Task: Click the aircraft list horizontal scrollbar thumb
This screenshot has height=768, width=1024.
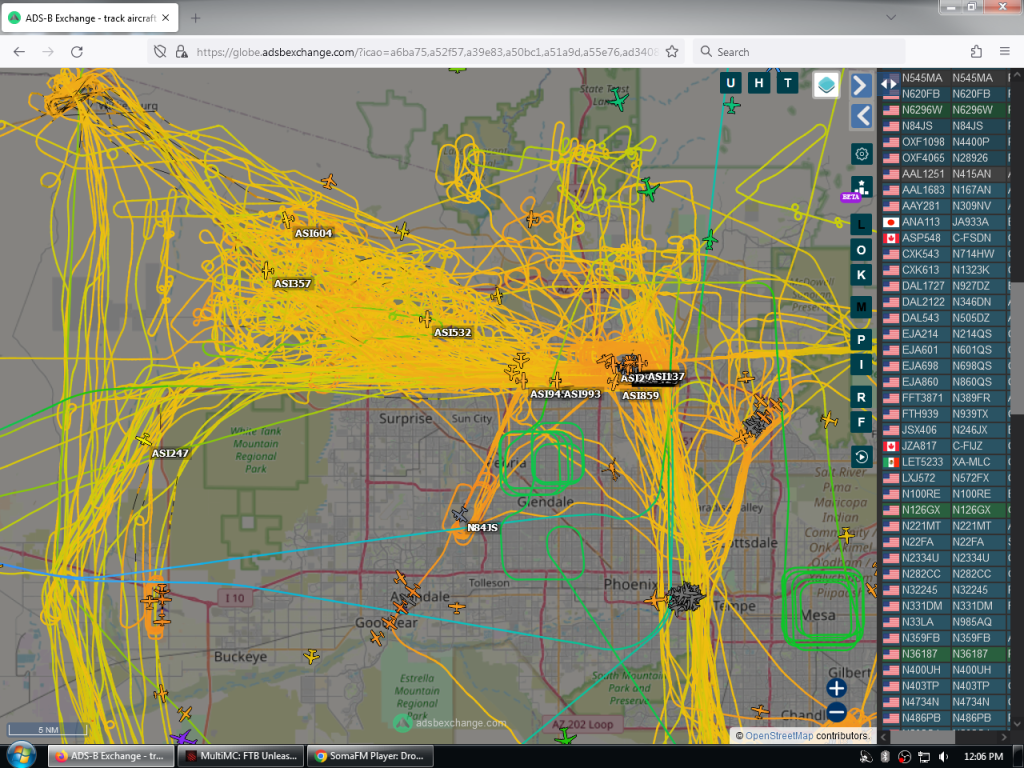Action: point(924,737)
